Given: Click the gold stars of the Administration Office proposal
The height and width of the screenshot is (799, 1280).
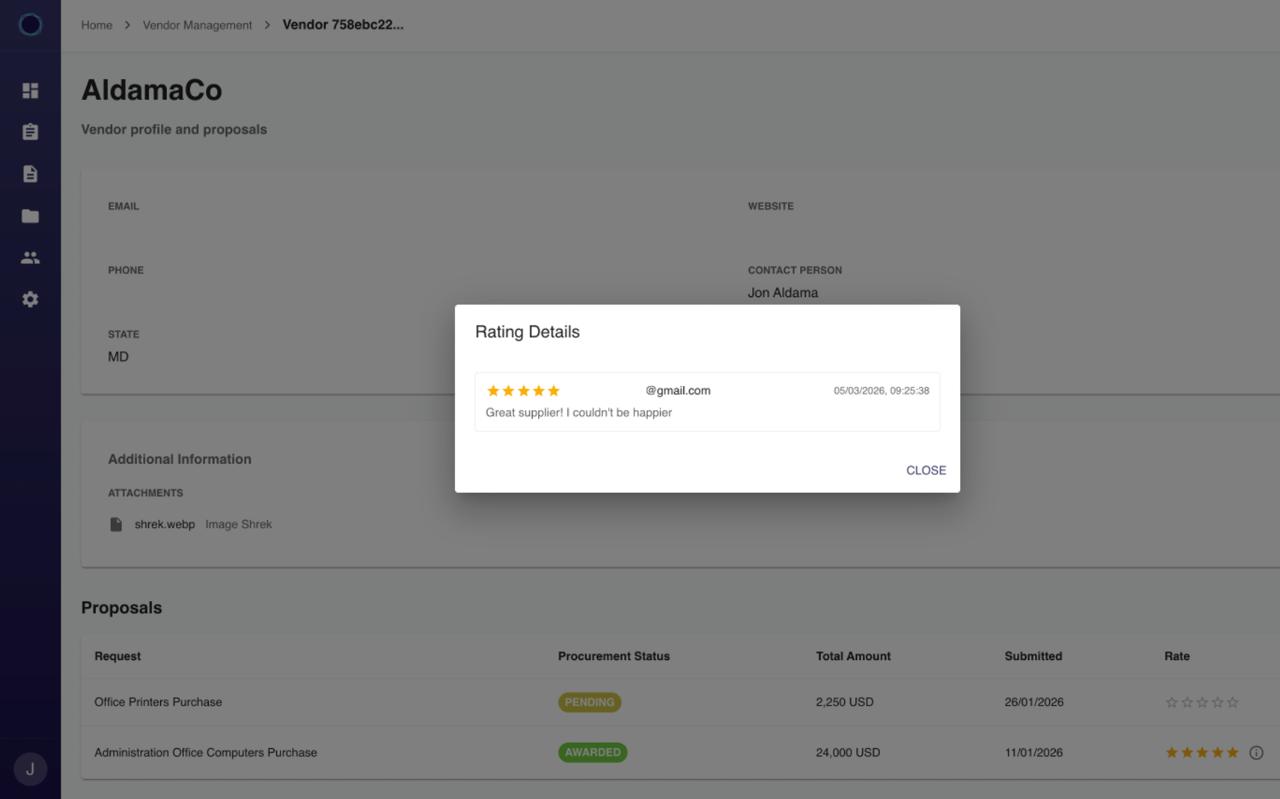Looking at the screenshot, I should pyautogui.click(x=1202, y=753).
